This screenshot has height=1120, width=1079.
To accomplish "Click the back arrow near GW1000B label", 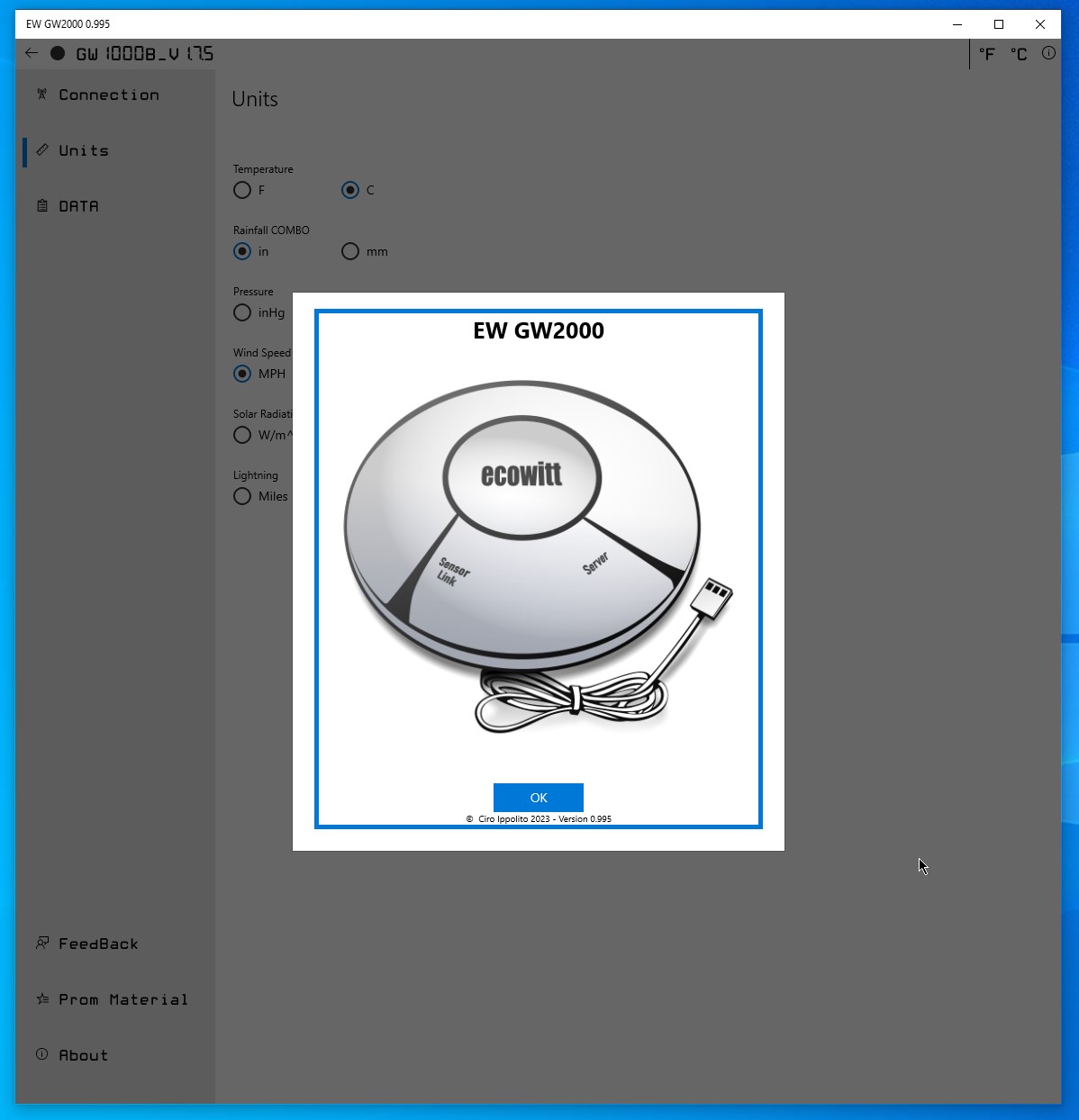I will click(32, 52).
